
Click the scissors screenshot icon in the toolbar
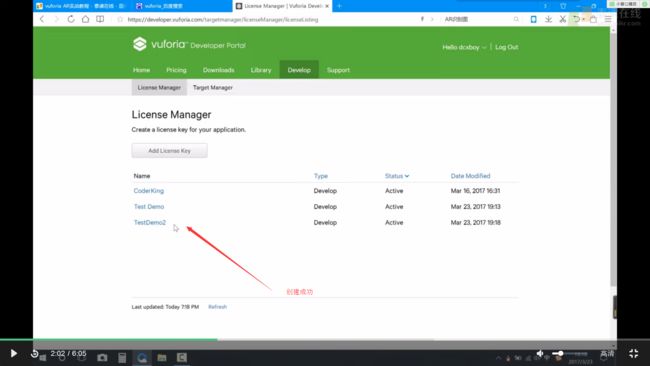pos(563,19)
